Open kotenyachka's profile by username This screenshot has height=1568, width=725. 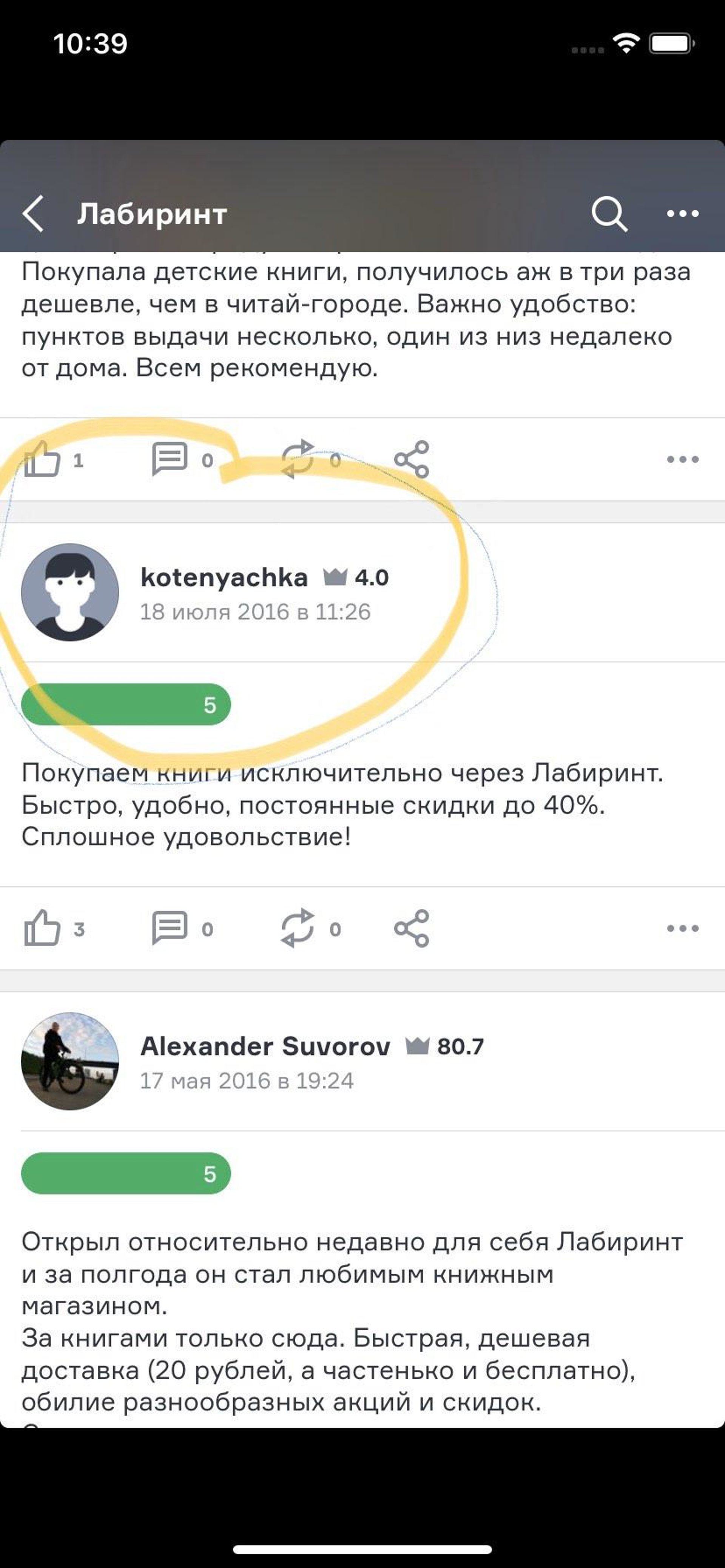(x=224, y=578)
